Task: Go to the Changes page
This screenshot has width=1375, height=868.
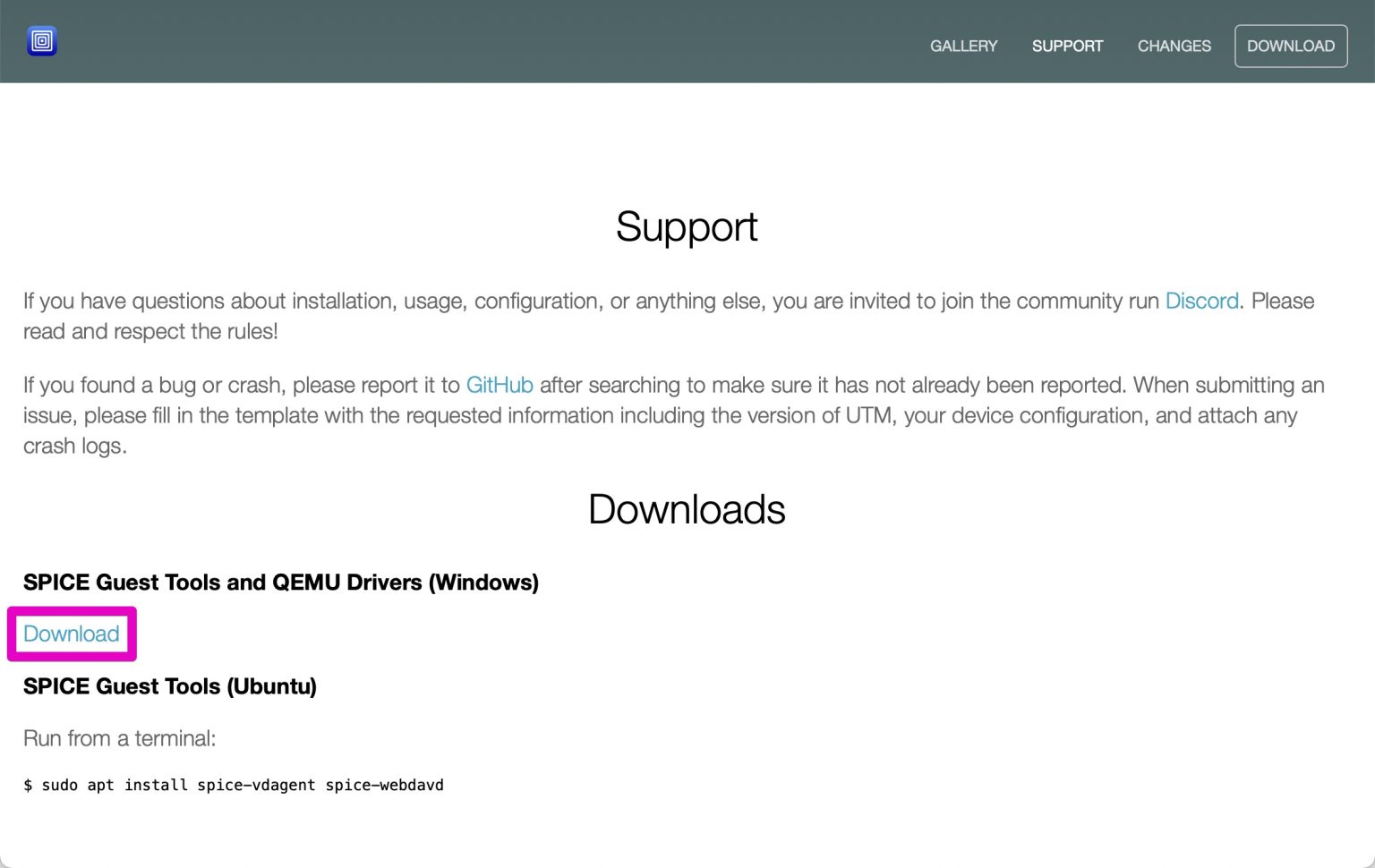Action: click(1174, 46)
